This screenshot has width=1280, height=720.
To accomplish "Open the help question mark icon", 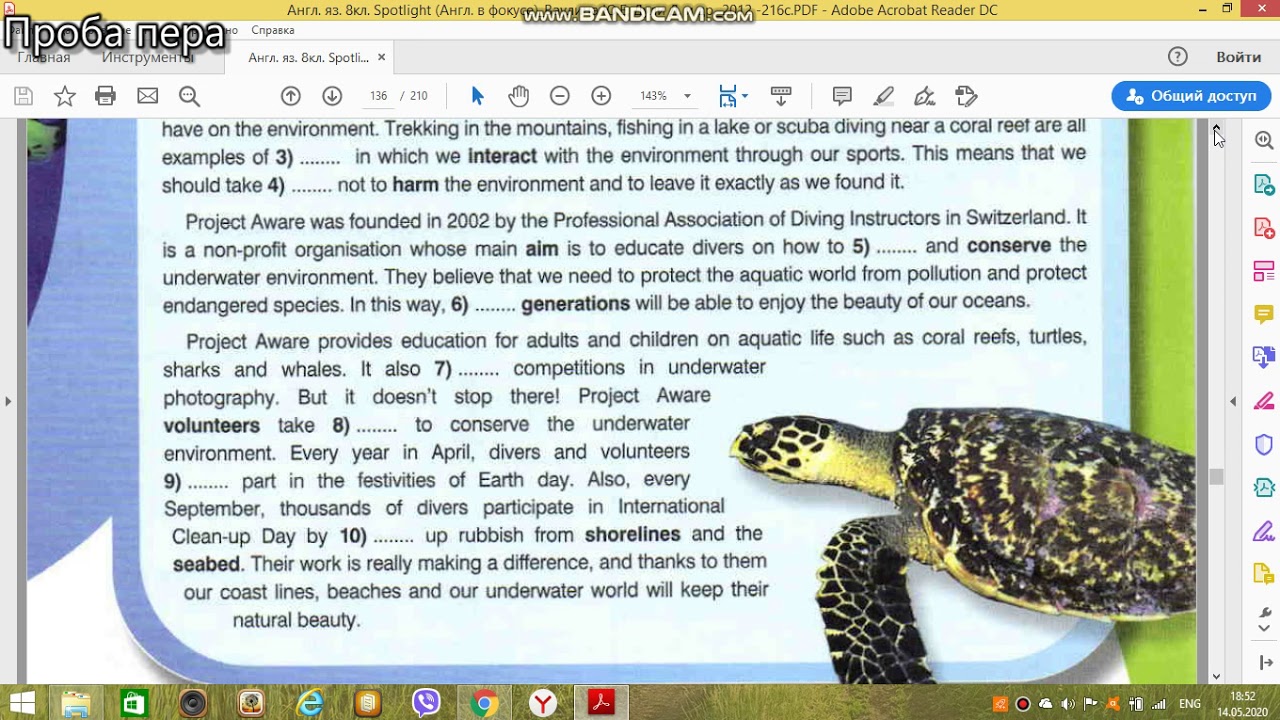I will [x=1178, y=57].
